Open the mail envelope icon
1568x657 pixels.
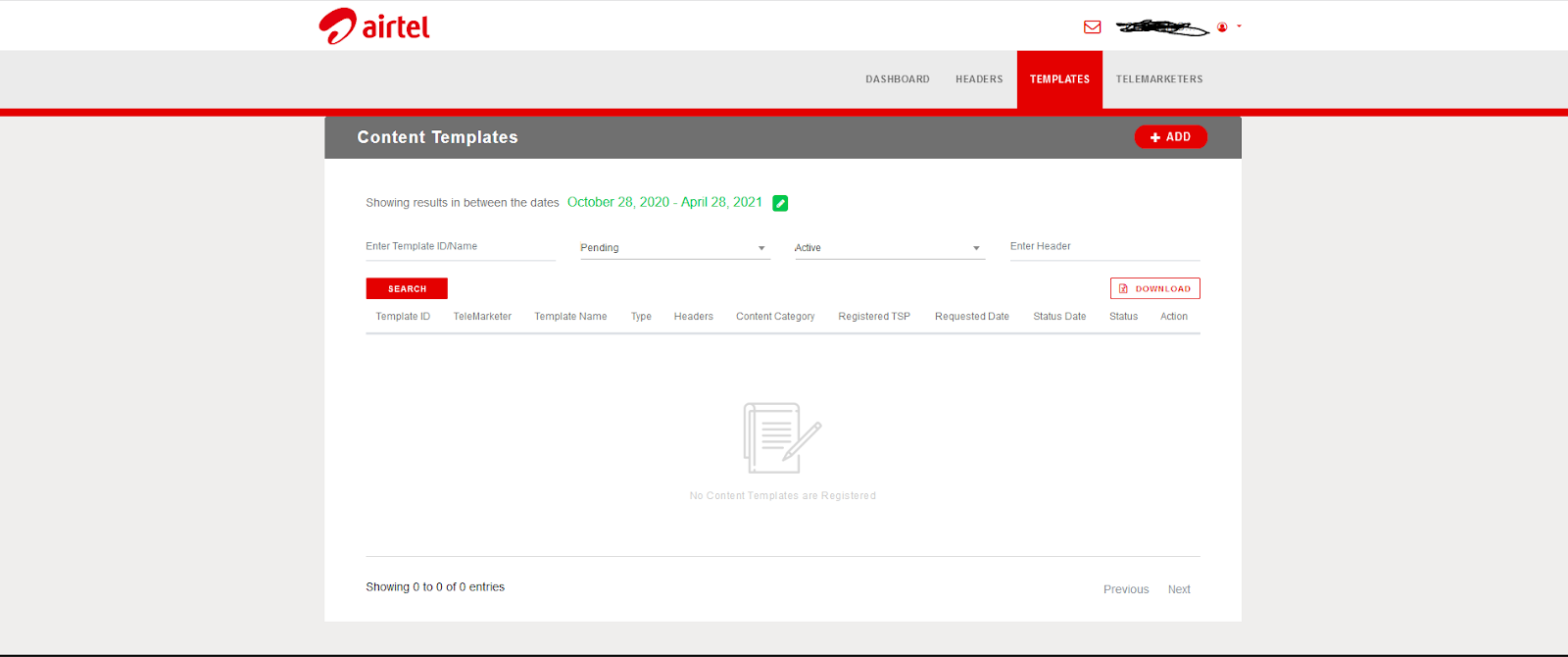coord(1092,26)
